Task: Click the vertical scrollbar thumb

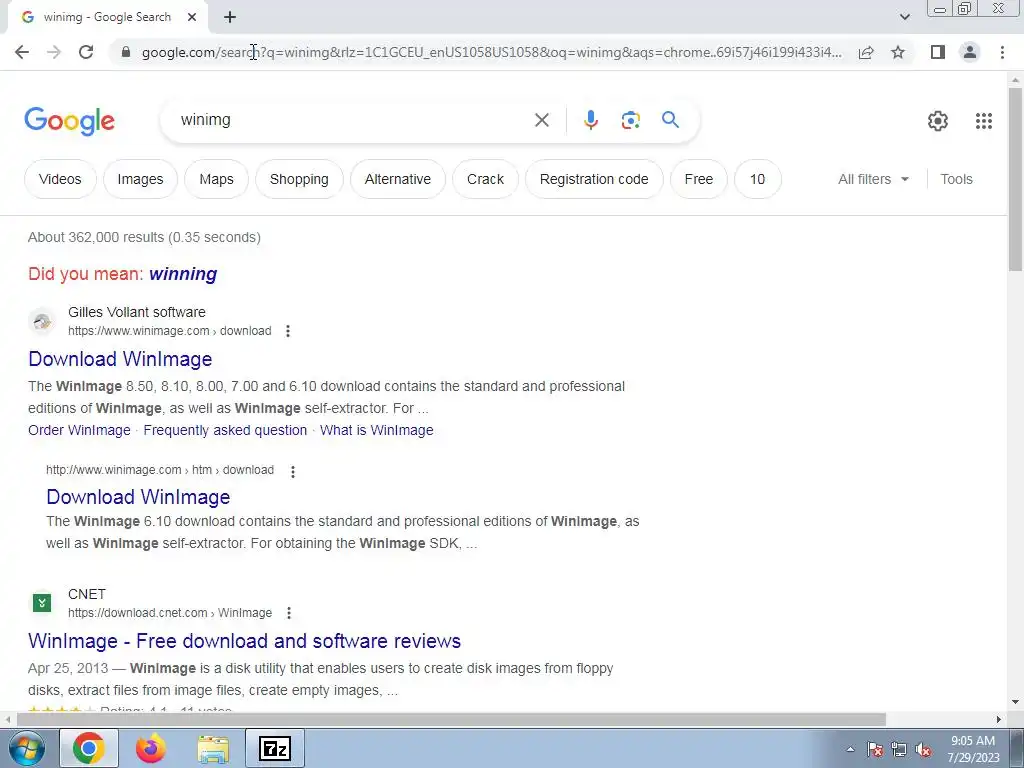Action: 1016,178
